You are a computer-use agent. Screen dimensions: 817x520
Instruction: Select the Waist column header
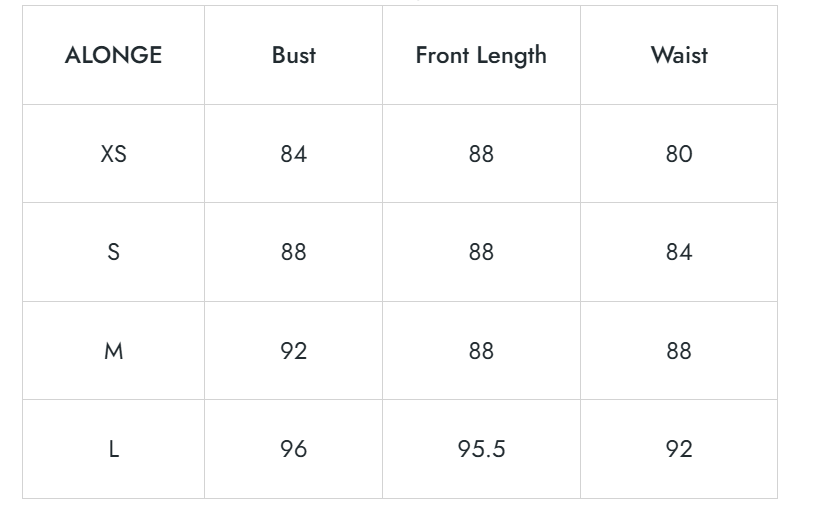[679, 55]
